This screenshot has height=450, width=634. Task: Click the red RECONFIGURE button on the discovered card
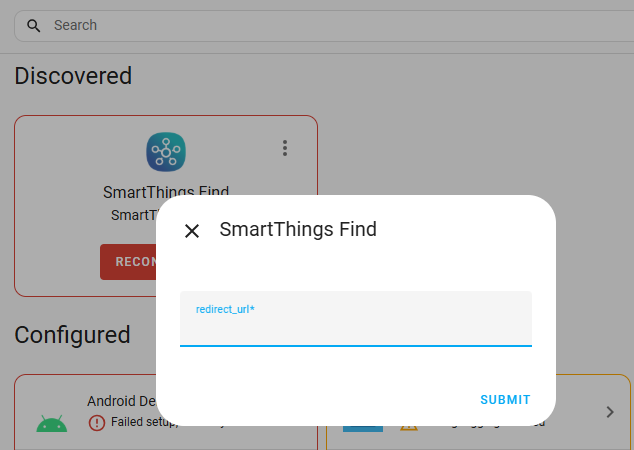coord(128,262)
